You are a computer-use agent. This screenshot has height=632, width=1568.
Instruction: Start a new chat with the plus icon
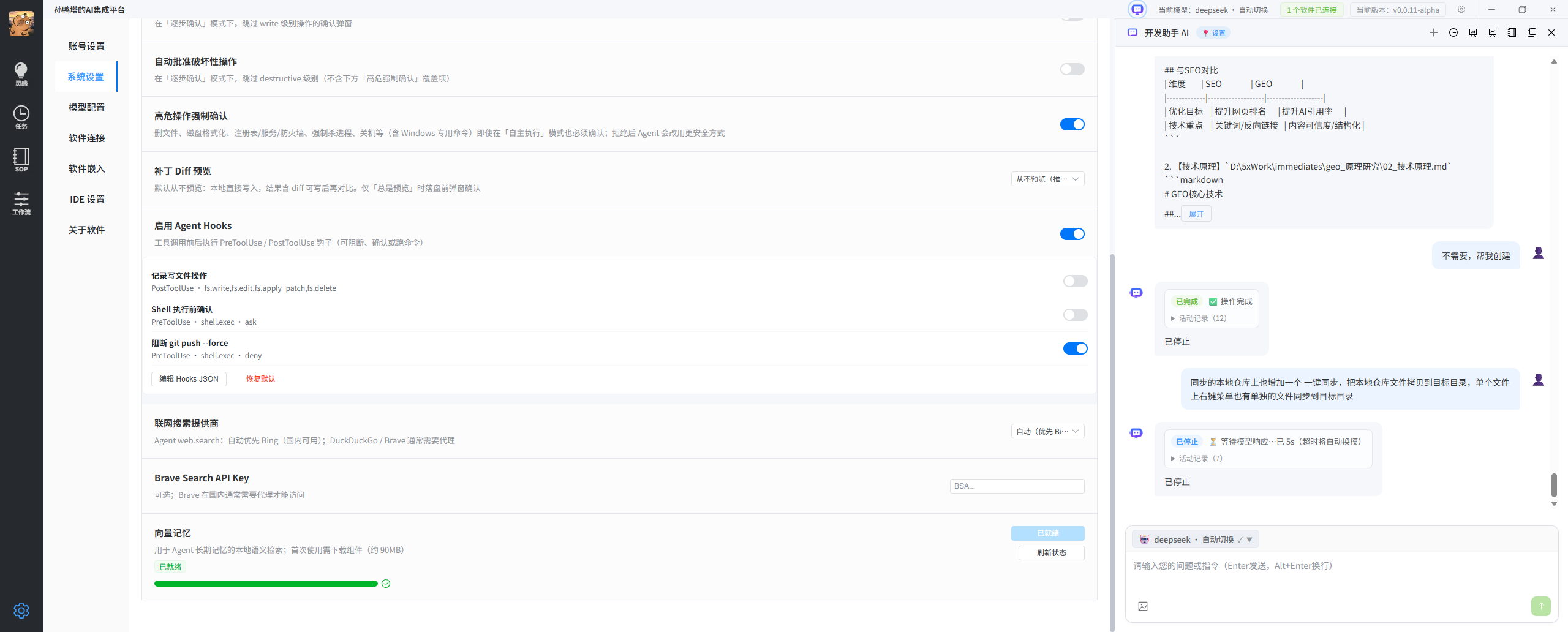coord(1434,32)
